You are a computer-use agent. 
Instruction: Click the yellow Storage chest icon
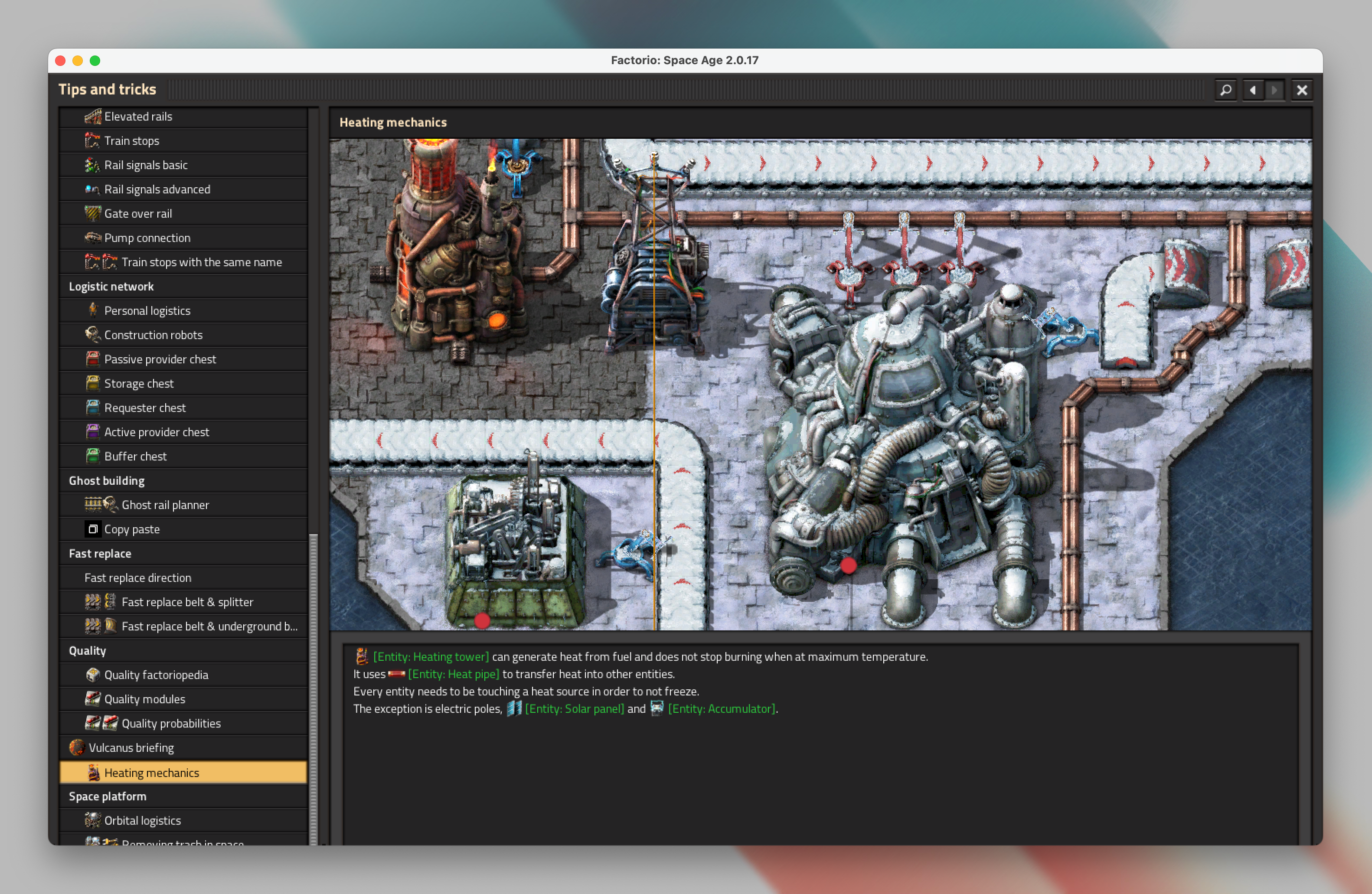tap(93, 383)
